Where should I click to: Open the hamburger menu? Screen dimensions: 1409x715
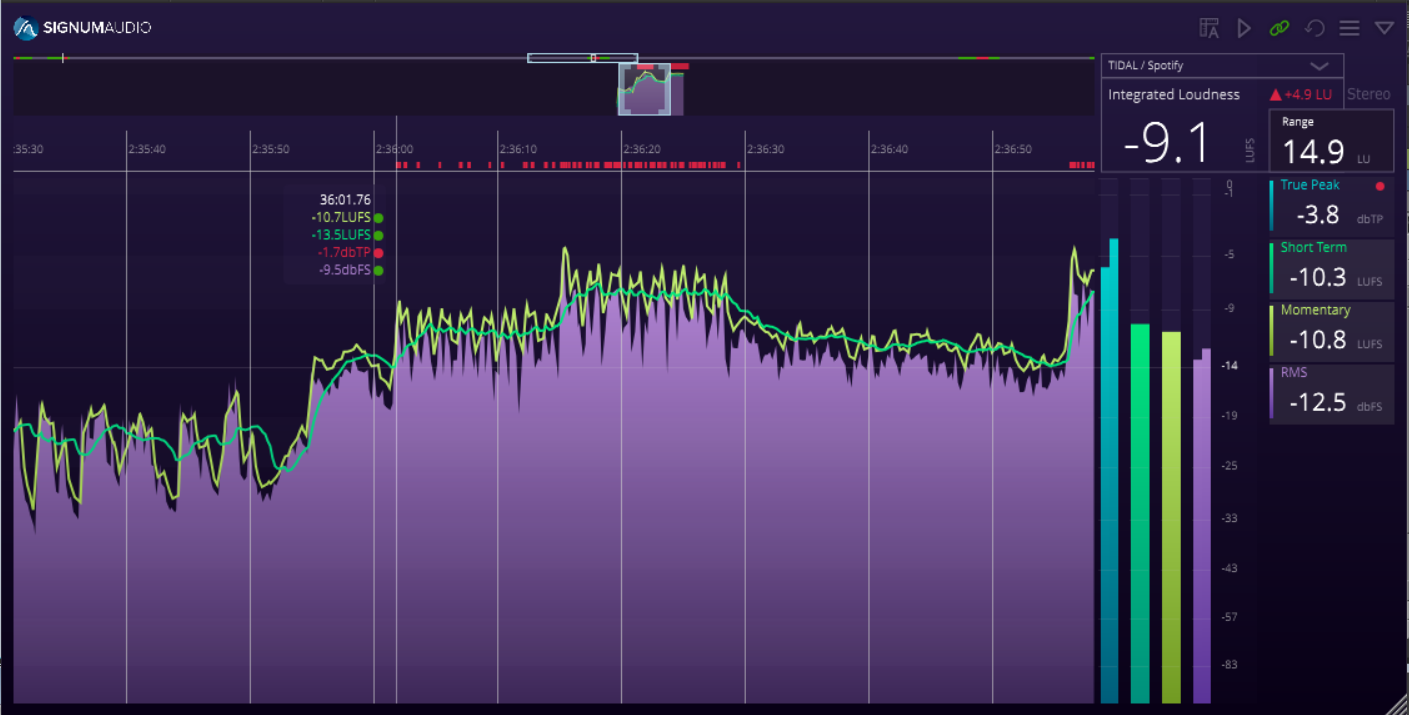click(x=1349, y=28)
